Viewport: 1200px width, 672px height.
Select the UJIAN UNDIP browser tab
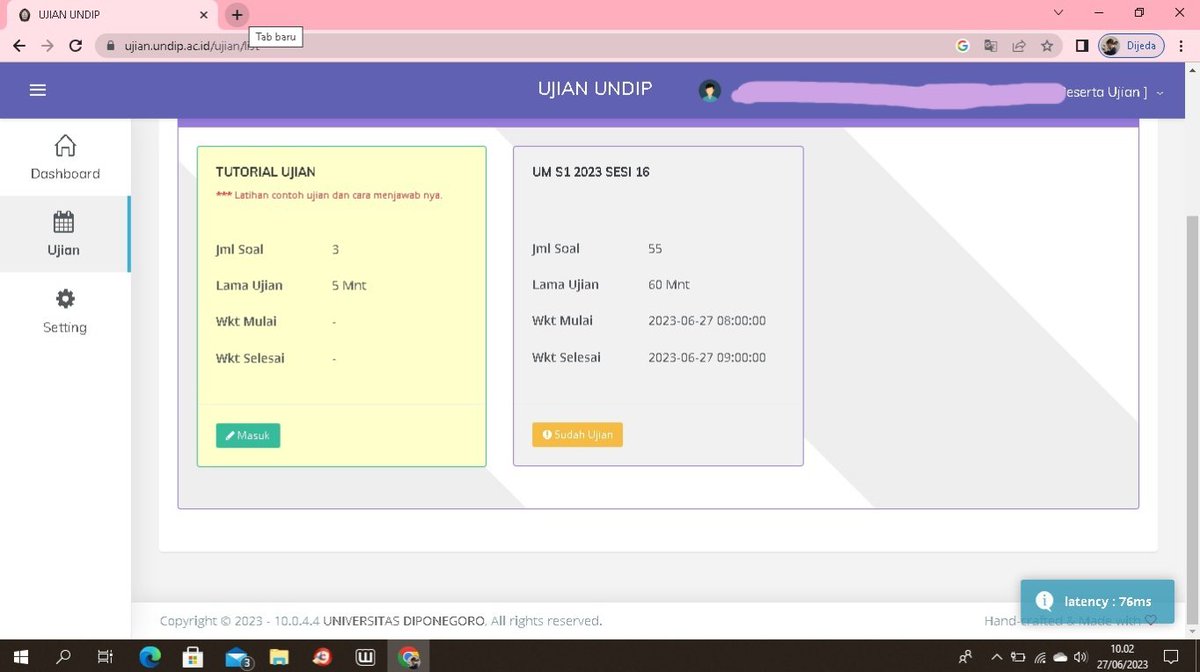pos(110,15)
